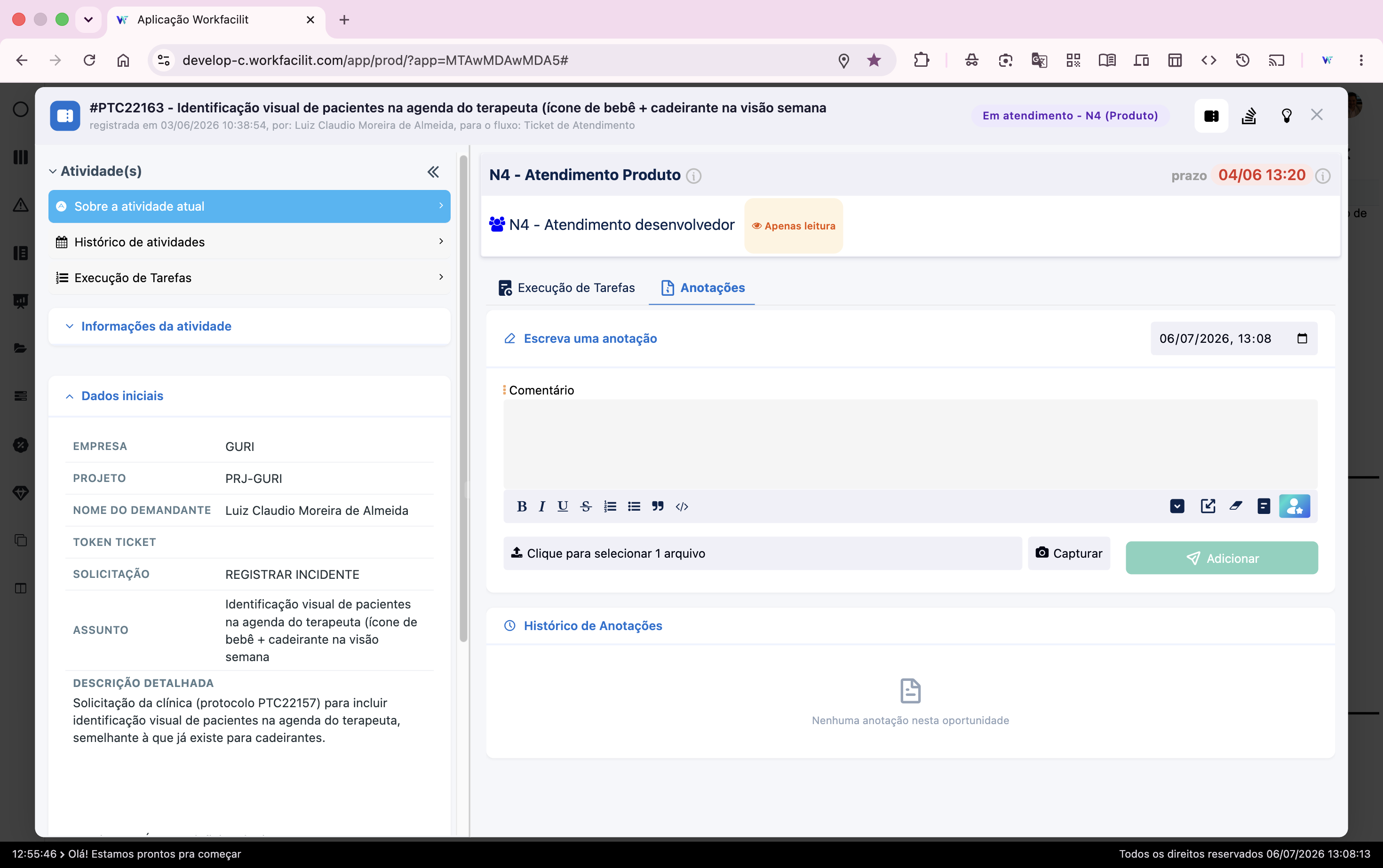
Task: Apply underline formatting in comment editor
Action: coord(563,506)
